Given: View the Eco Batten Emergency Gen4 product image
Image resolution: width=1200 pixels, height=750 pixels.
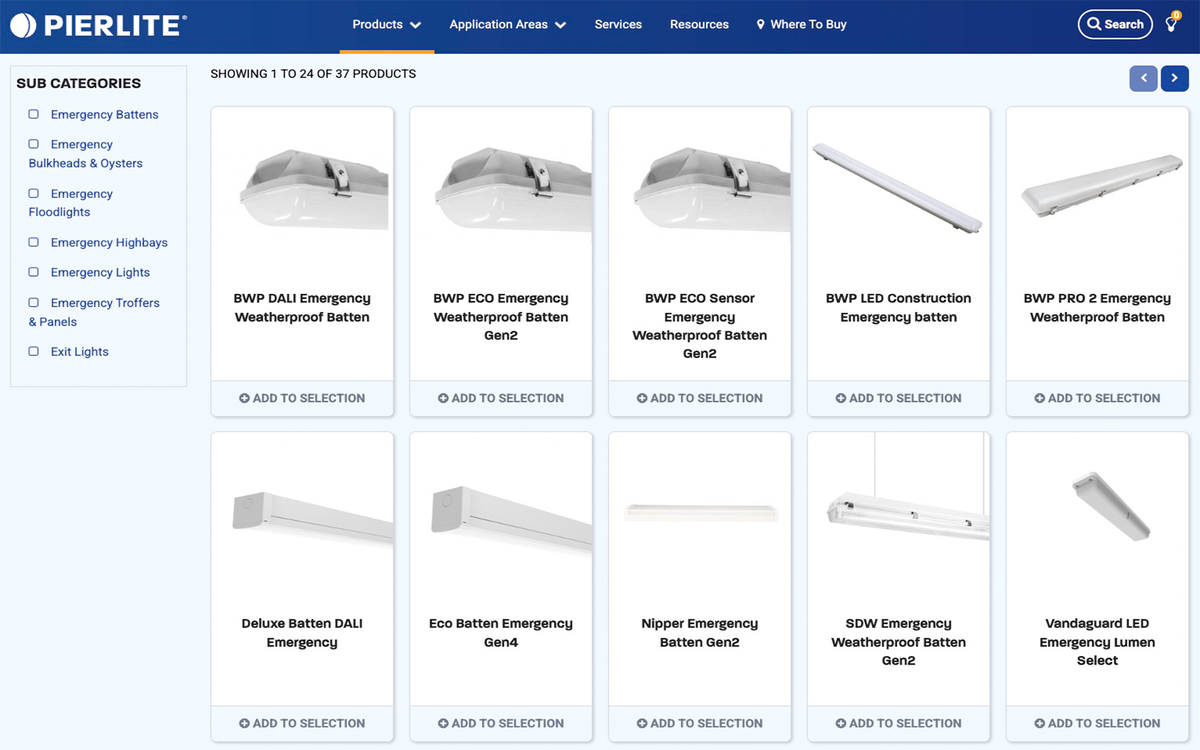Looking at the screenshot, I should tap(500, 515).
